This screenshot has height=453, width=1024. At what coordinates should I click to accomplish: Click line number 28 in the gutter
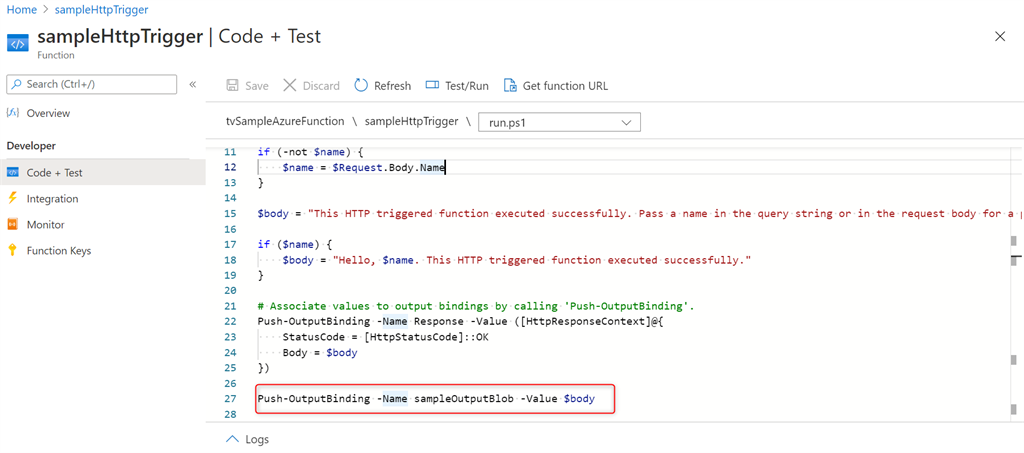coord(230,414)
